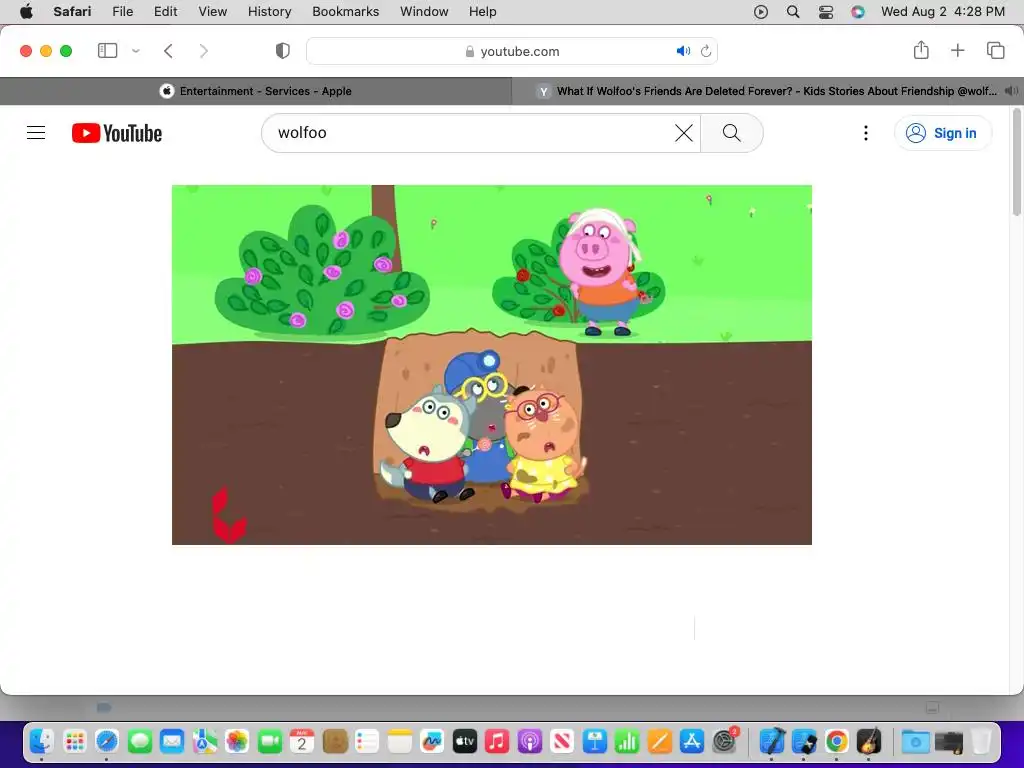Open Google Chrome from the Dock
The image size is (1024, 768).
(837, 741)
